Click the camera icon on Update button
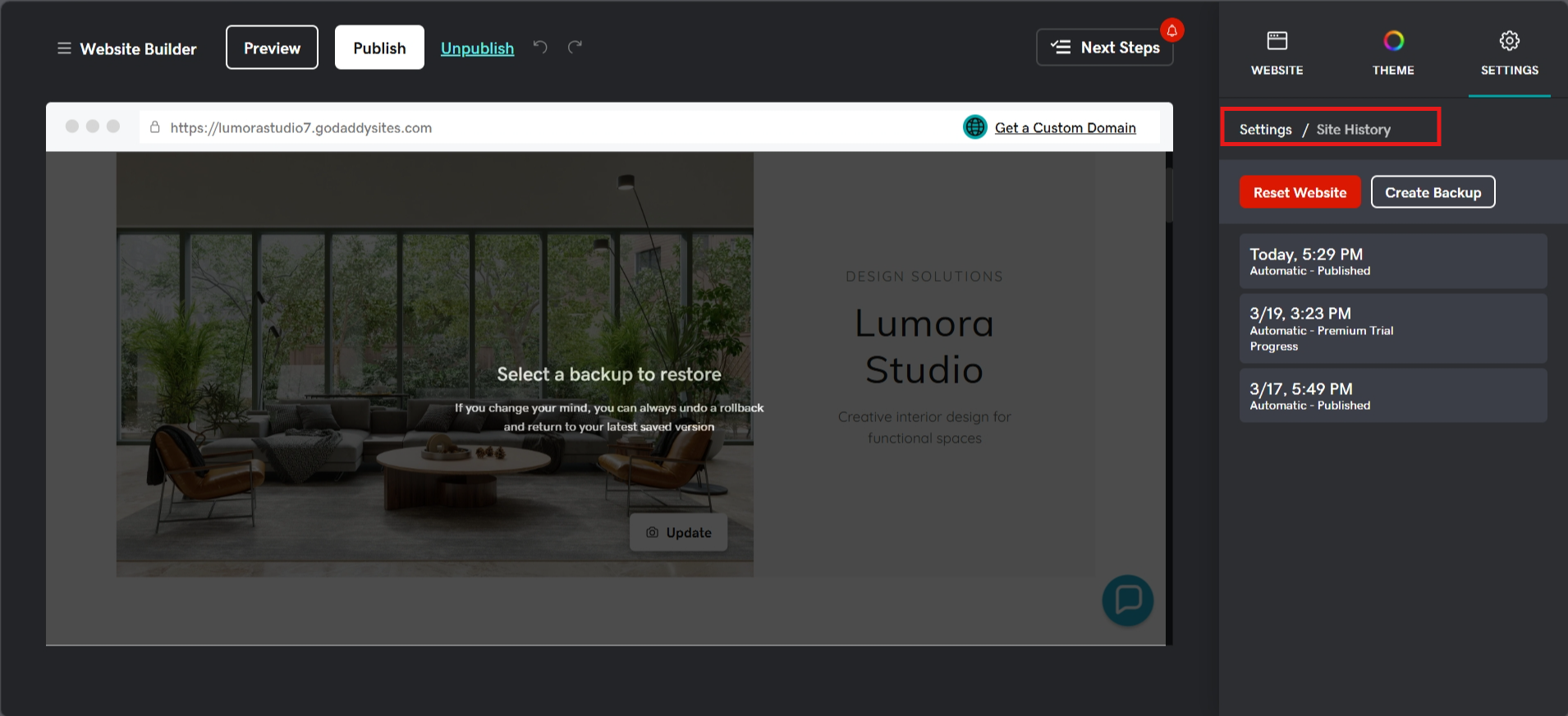Image resolution: width=1568 pixels, height=716 pixels. click(653, 532)
